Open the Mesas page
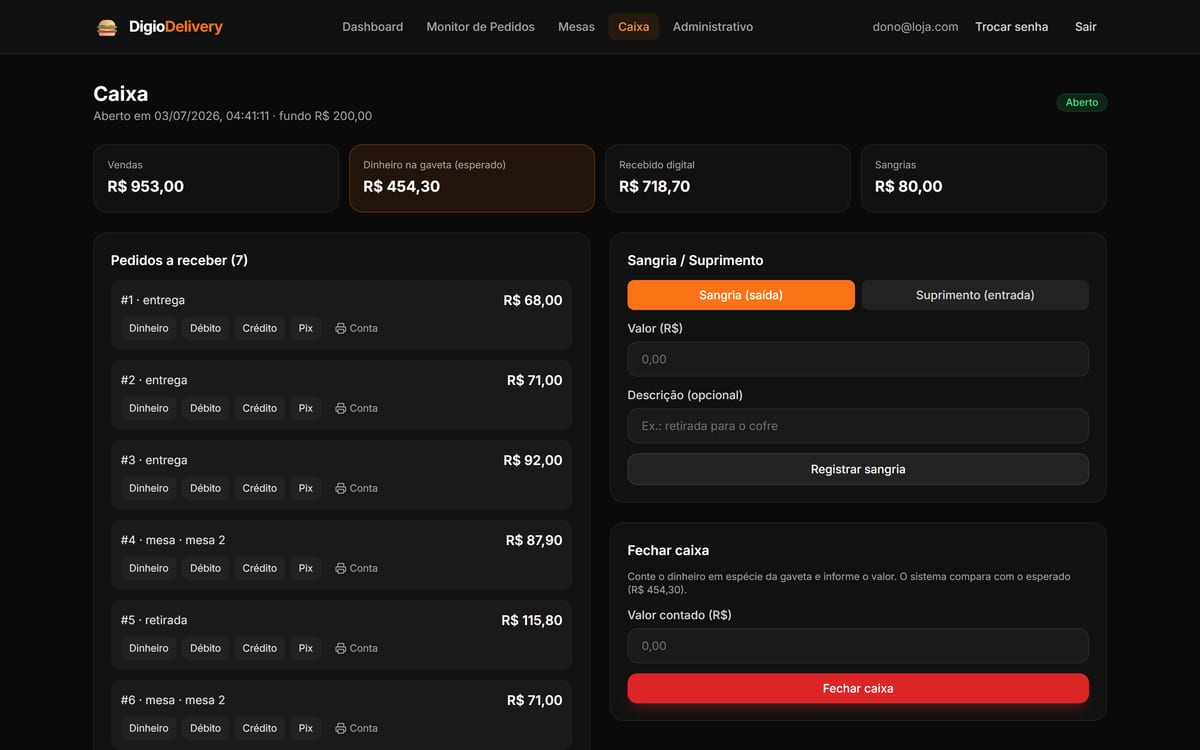This screenshot has height=750, width=1200. point(576,27)
